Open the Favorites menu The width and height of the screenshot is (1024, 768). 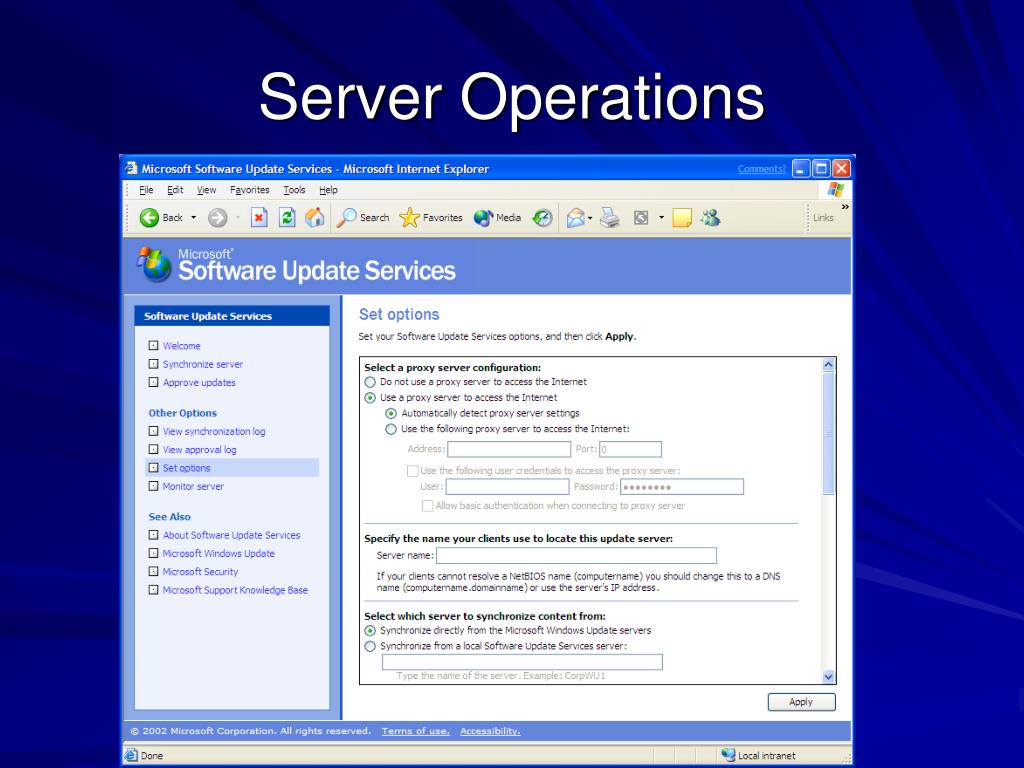249,190
